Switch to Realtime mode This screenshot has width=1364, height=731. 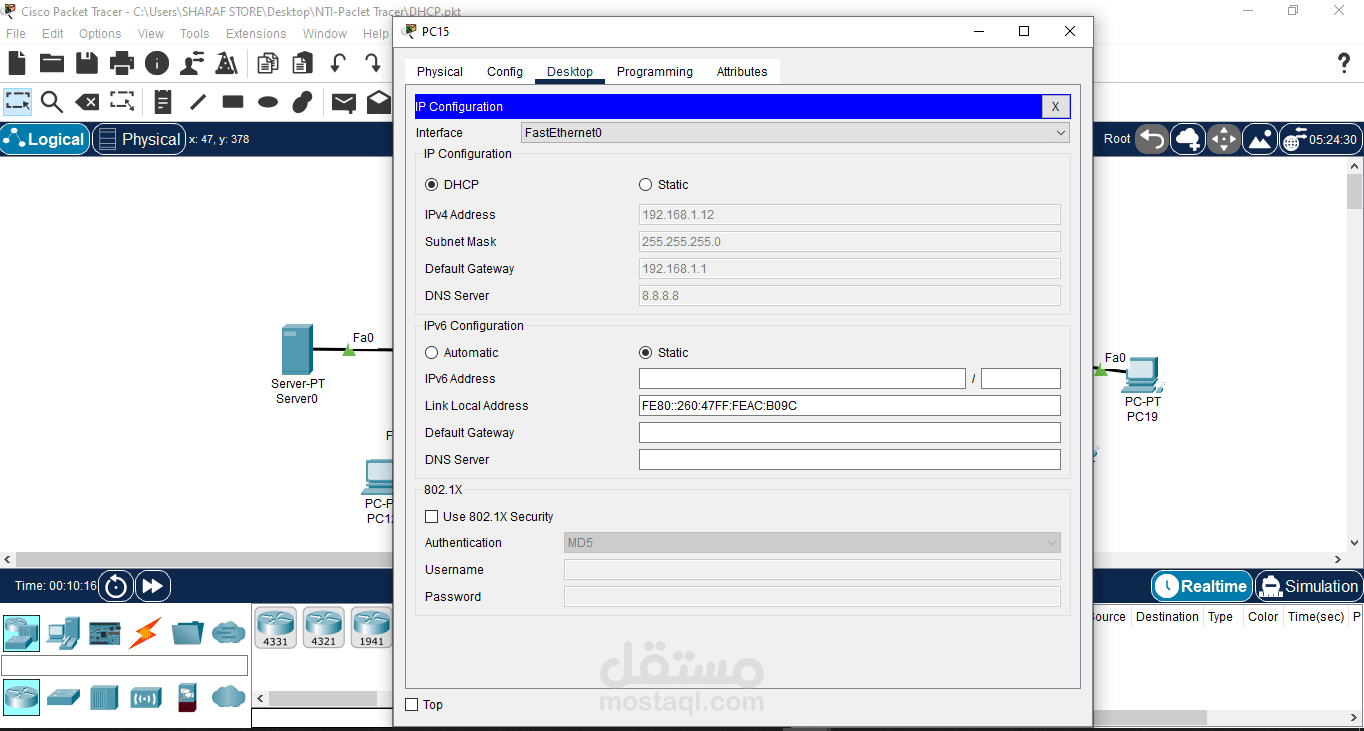(1201, 587)
